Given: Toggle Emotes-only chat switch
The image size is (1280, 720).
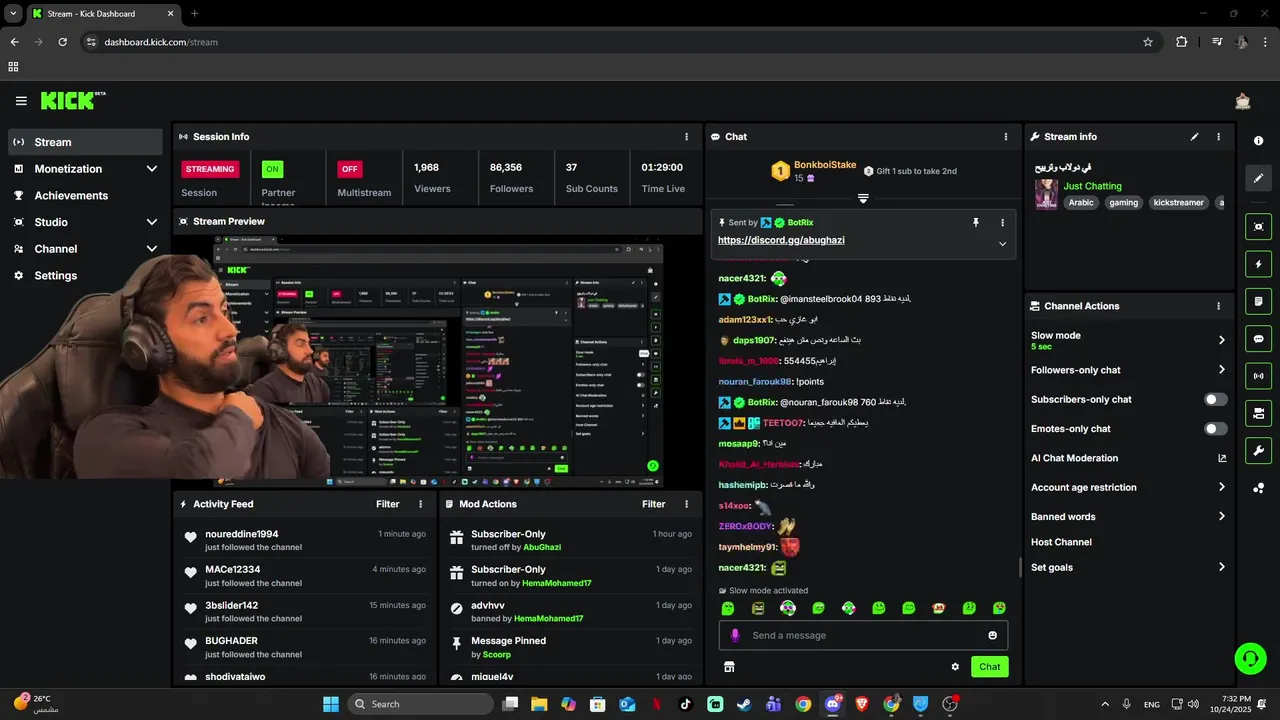Looking at the screenshot, I should tap(1215, 429).
